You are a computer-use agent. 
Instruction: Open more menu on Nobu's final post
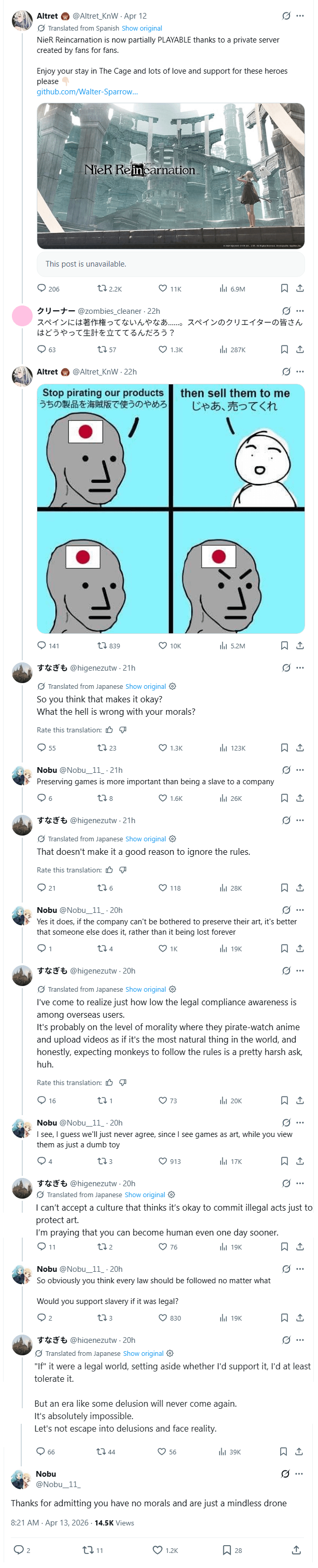click(x=298, y=1474)
